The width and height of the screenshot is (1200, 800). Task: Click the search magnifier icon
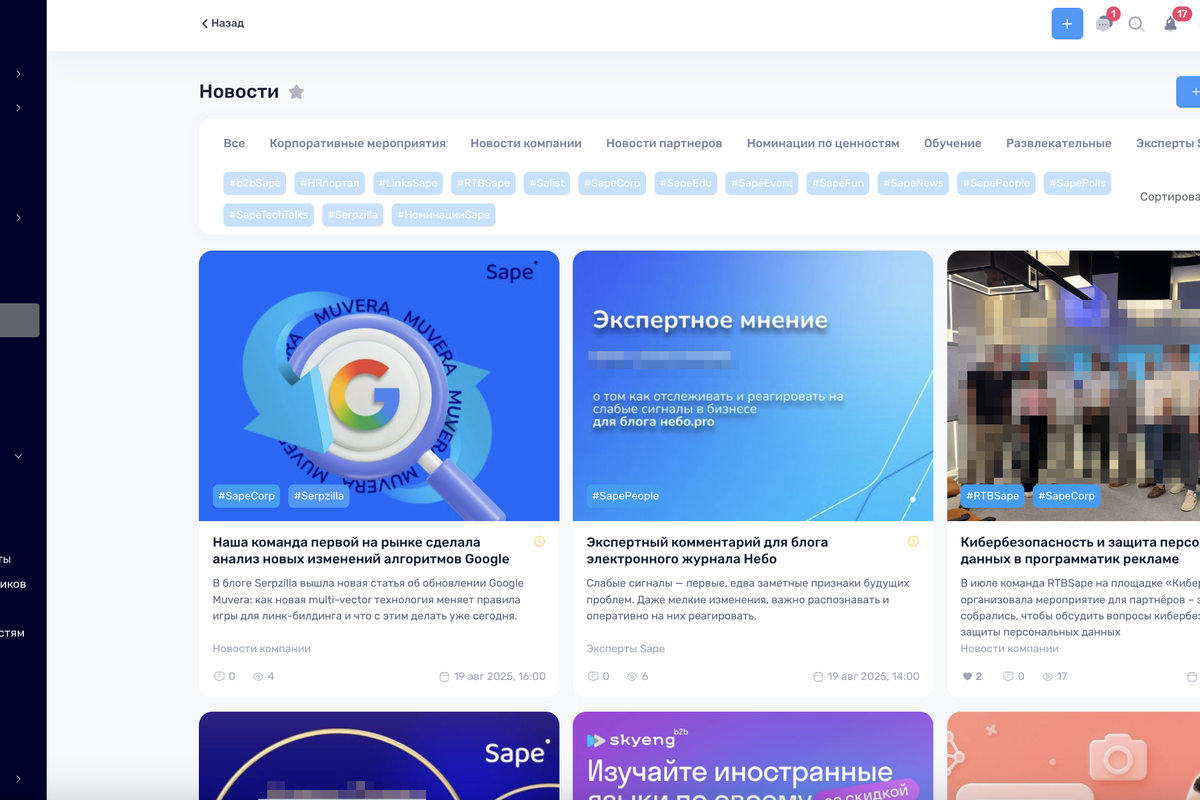[x=1136, y=24]
